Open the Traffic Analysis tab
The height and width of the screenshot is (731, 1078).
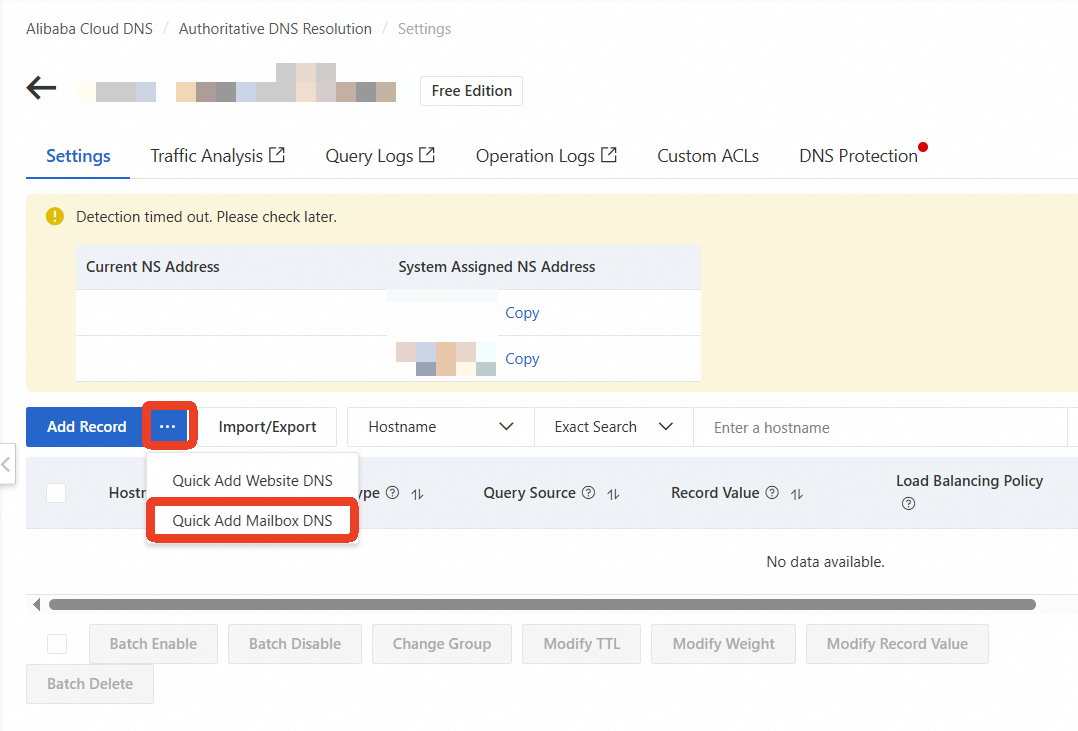pyautogui.click(x=217, y=156)
